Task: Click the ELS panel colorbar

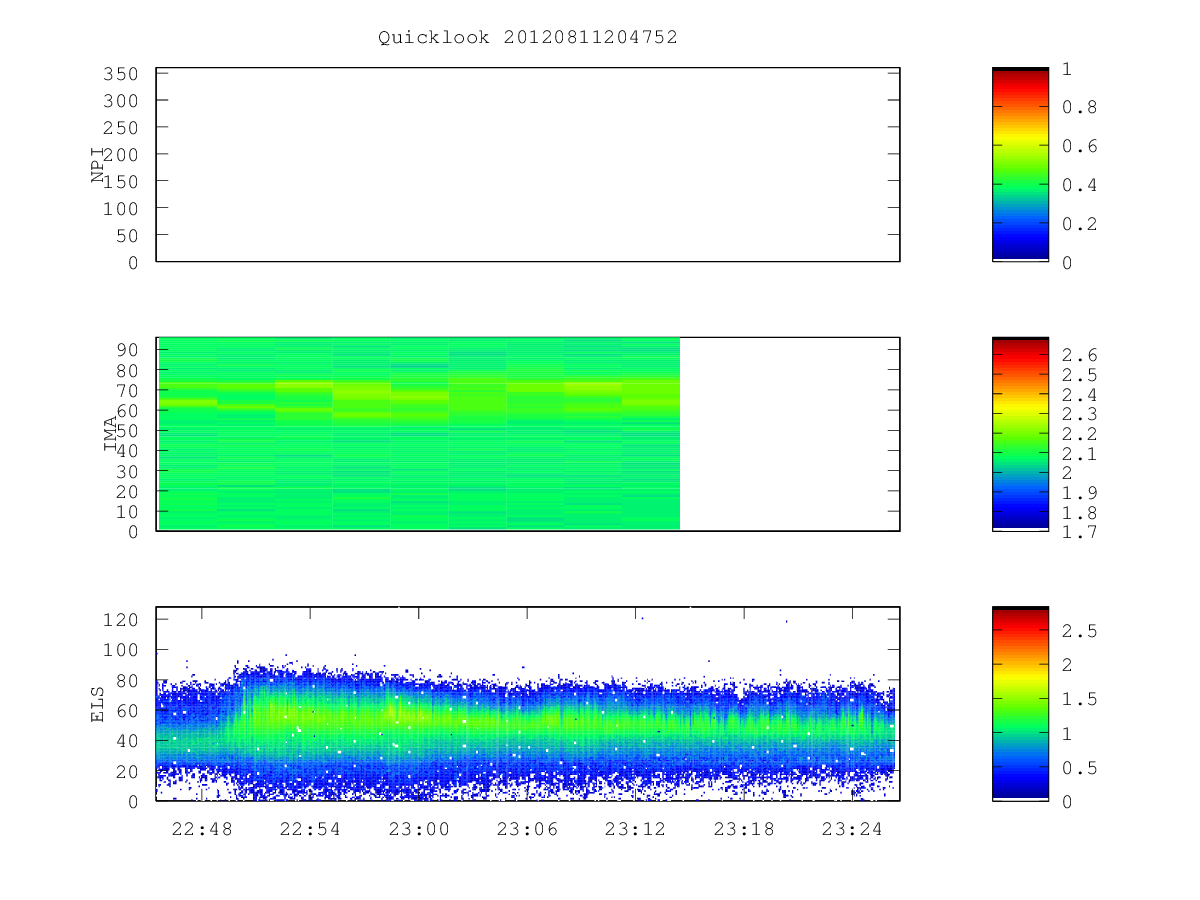Action: click(1020, 703)
